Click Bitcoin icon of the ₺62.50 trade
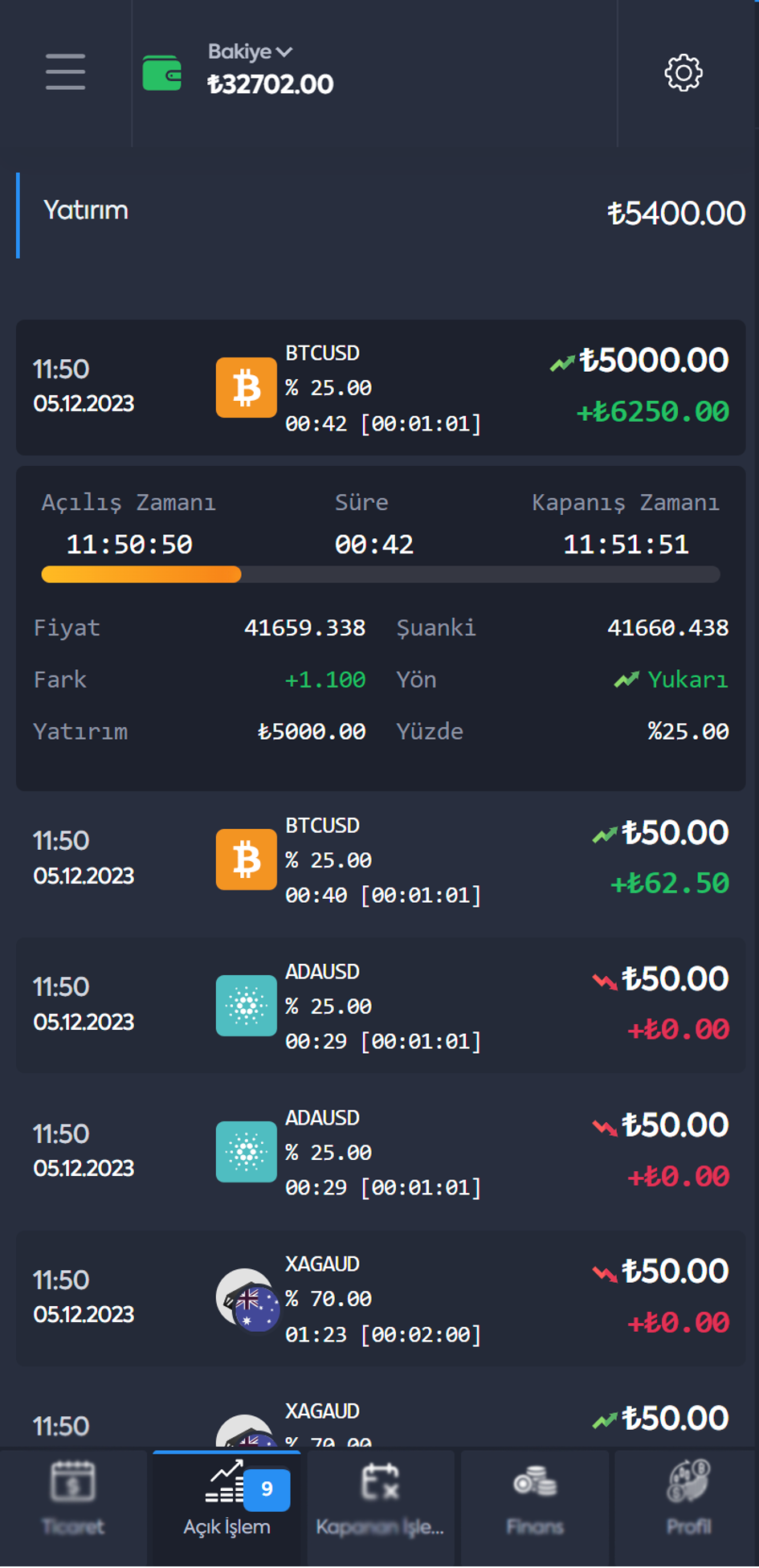This screenshot has width=759, height=1568. point(246,860)
